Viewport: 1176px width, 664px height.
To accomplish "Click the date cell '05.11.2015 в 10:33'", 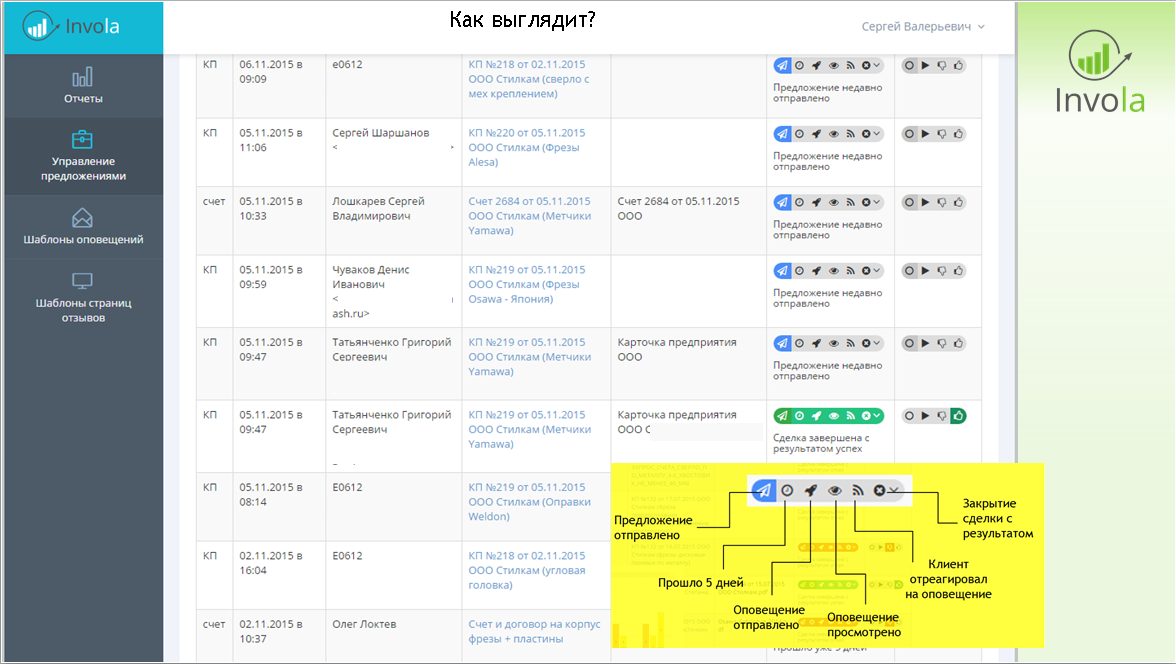I will (x=278, y=220).
